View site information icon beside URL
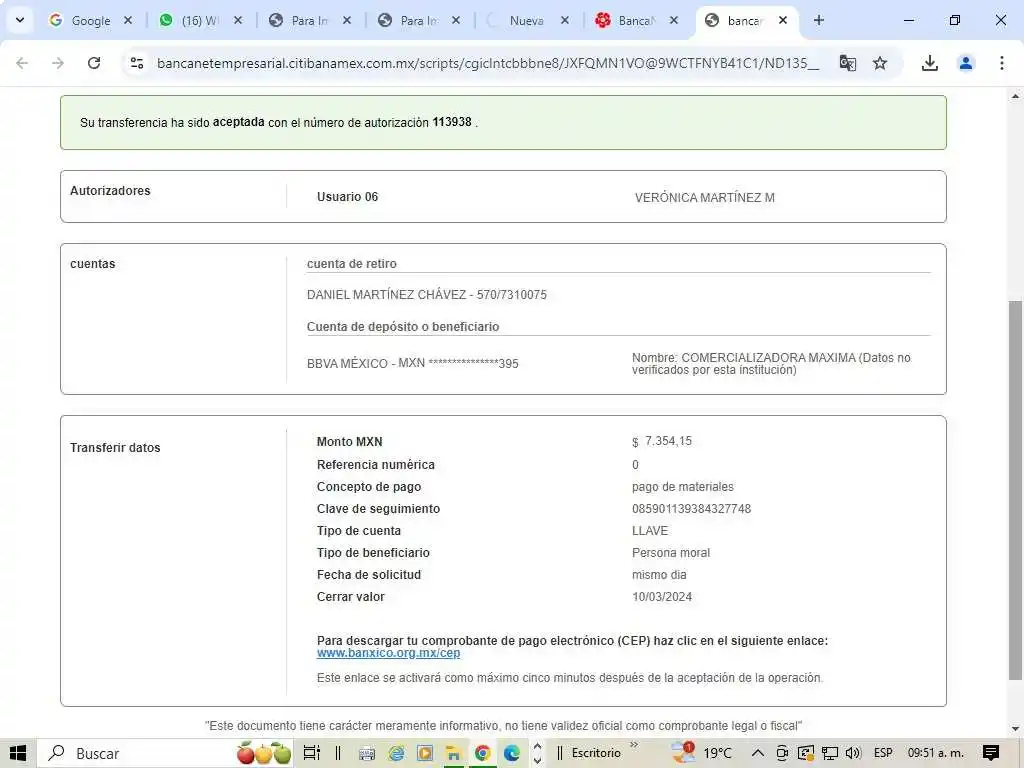 coord(137,63)
